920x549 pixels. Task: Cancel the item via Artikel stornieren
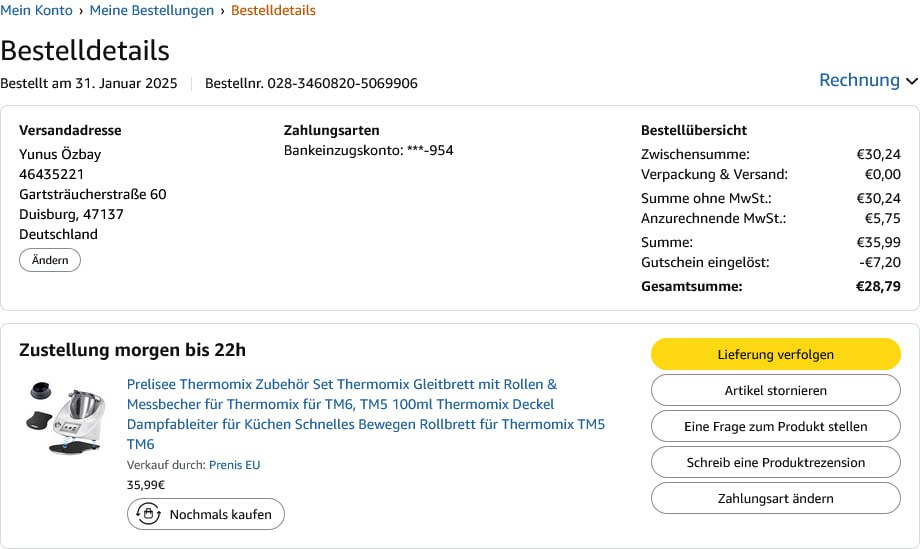pyautogui.click(x=775, y=390)
